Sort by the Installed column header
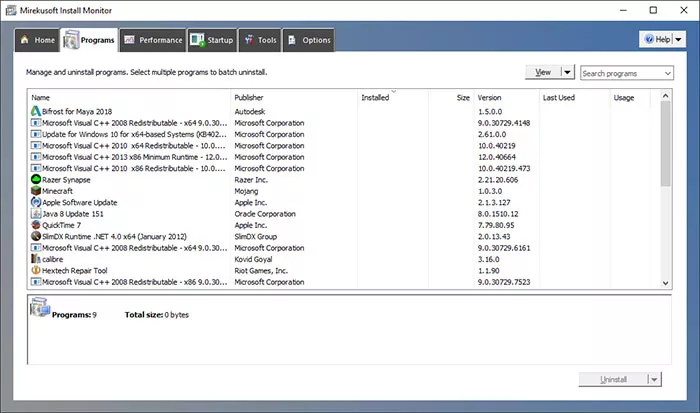700x413 pixels. (x=393, y=97)
